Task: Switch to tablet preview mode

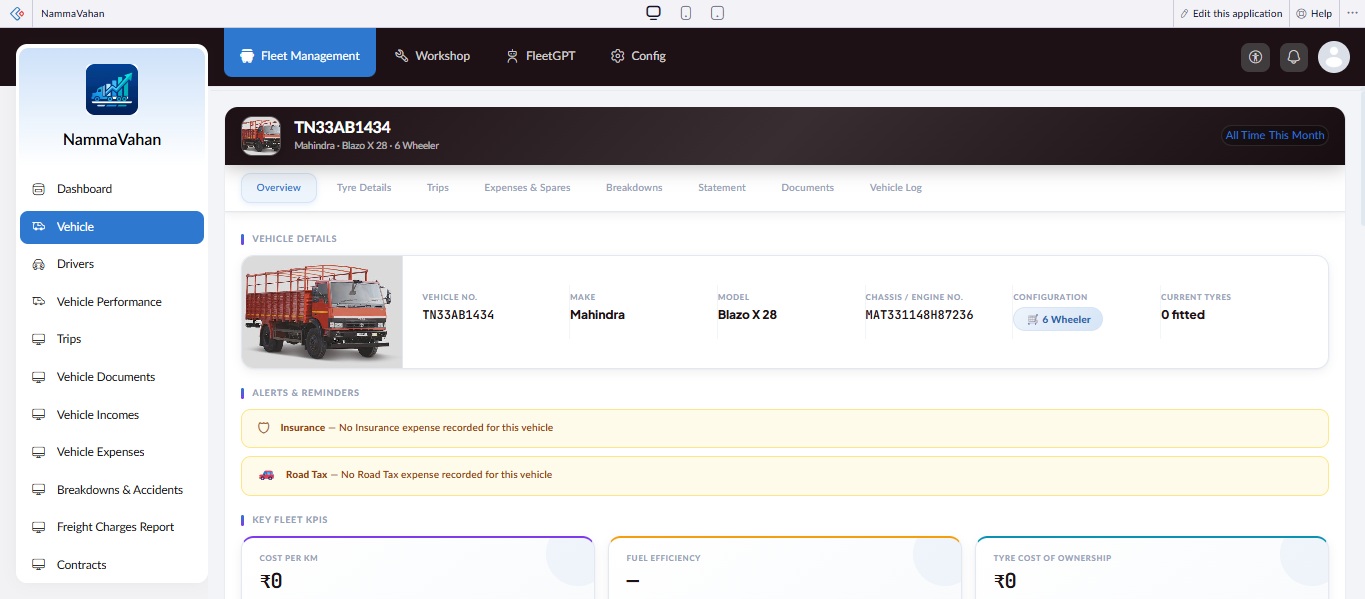Action: (x=717, y=13)
